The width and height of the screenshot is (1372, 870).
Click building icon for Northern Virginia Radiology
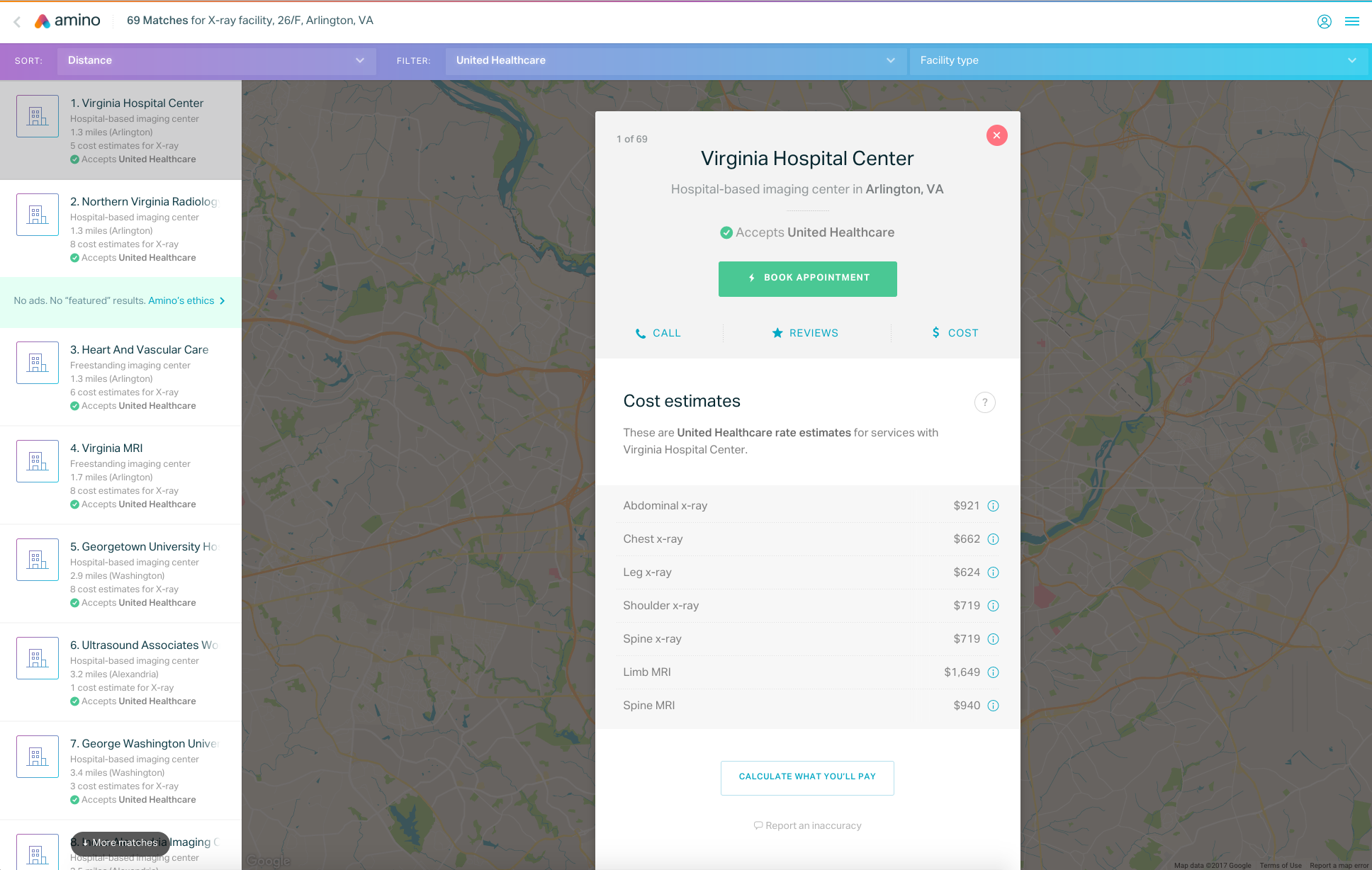pos(38,215)
